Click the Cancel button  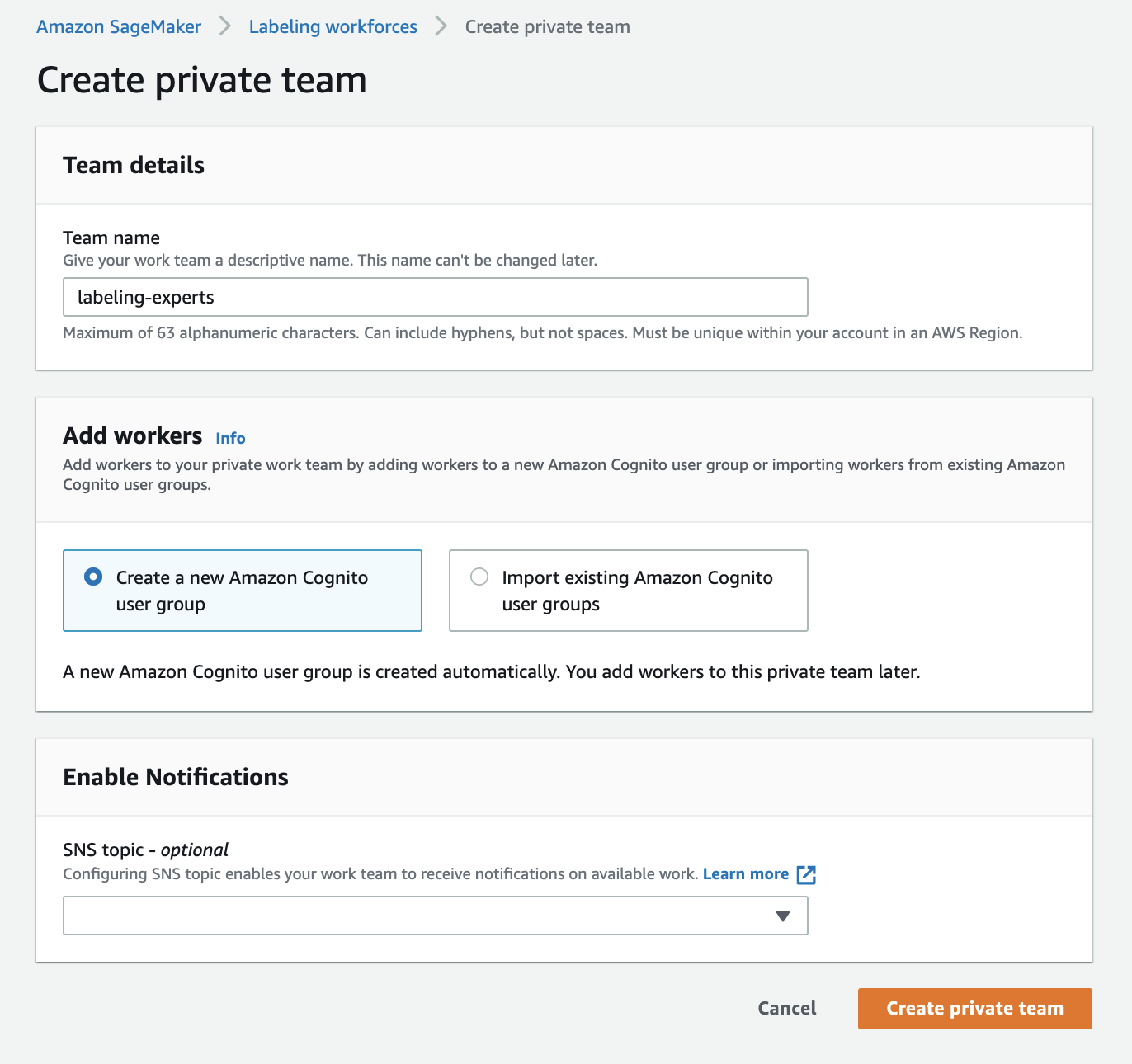pyautogui.click(x=787, y=1008)
